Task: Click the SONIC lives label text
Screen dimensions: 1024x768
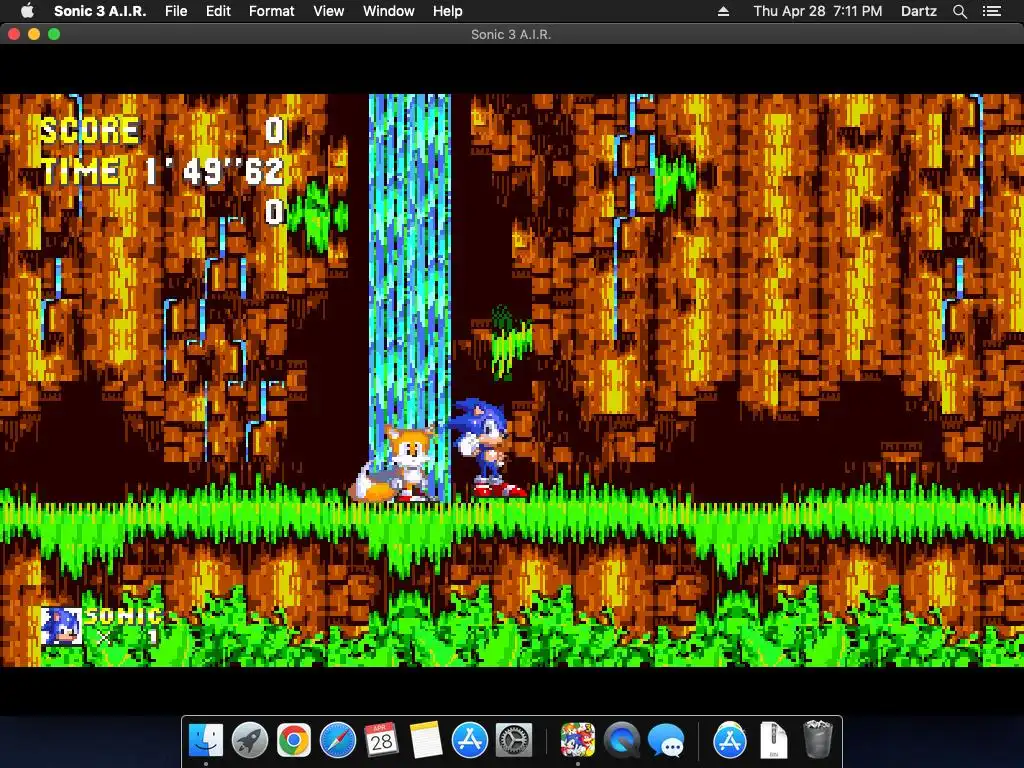Action: [x=124, y=616]
